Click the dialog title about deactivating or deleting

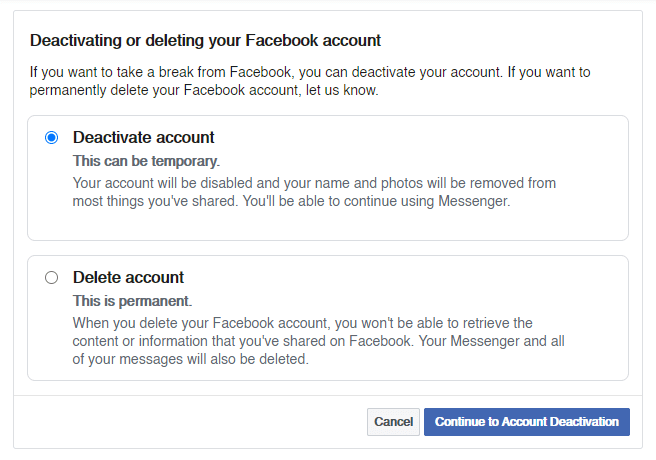205,41
